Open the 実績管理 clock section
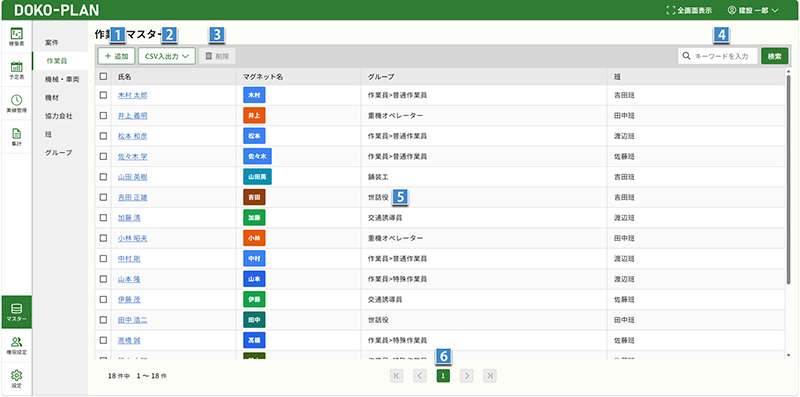This screenshot has height=397, width=800. click(x=17, y=104)
